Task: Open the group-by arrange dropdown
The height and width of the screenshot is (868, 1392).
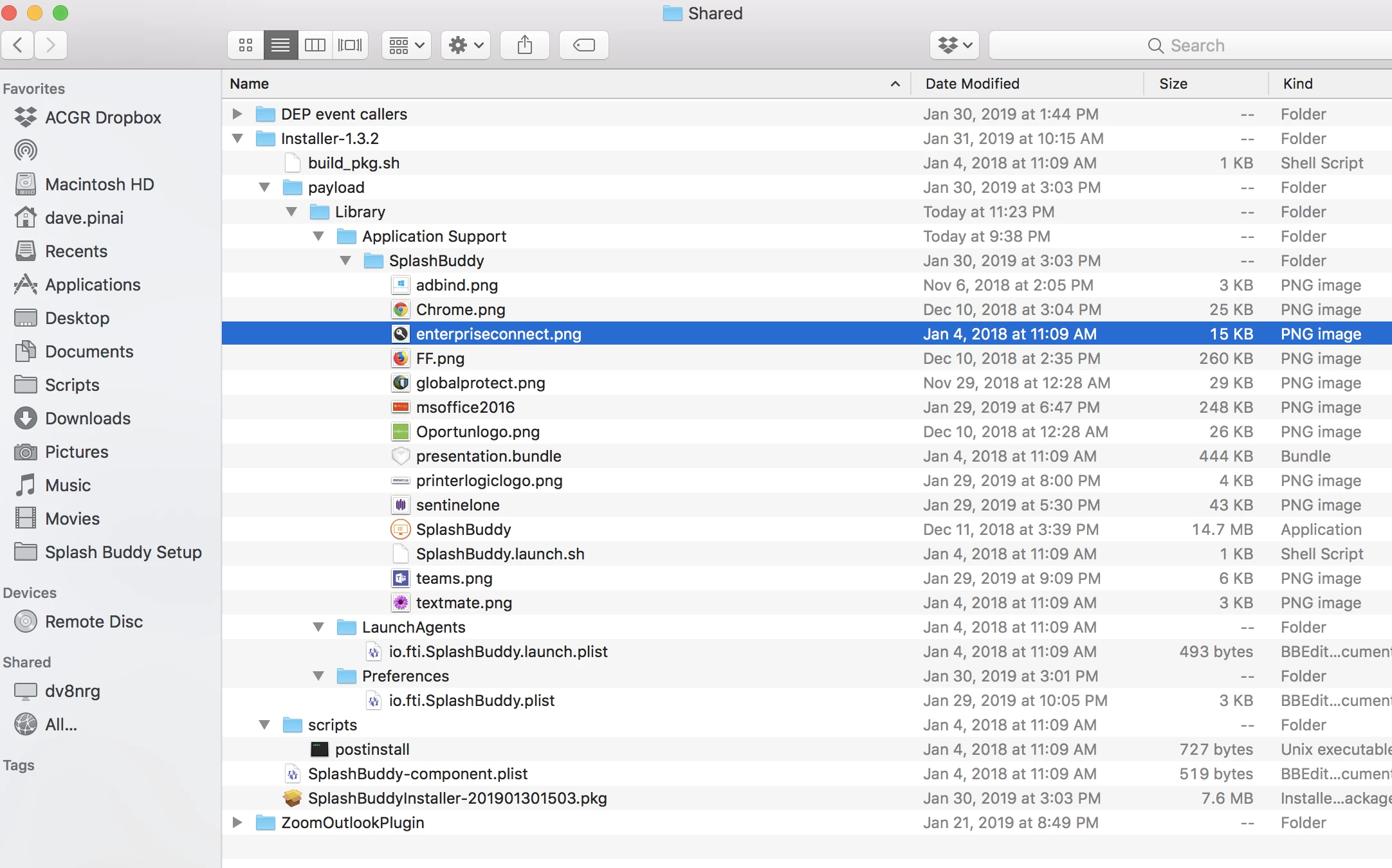Action: (x=406, y=45)
